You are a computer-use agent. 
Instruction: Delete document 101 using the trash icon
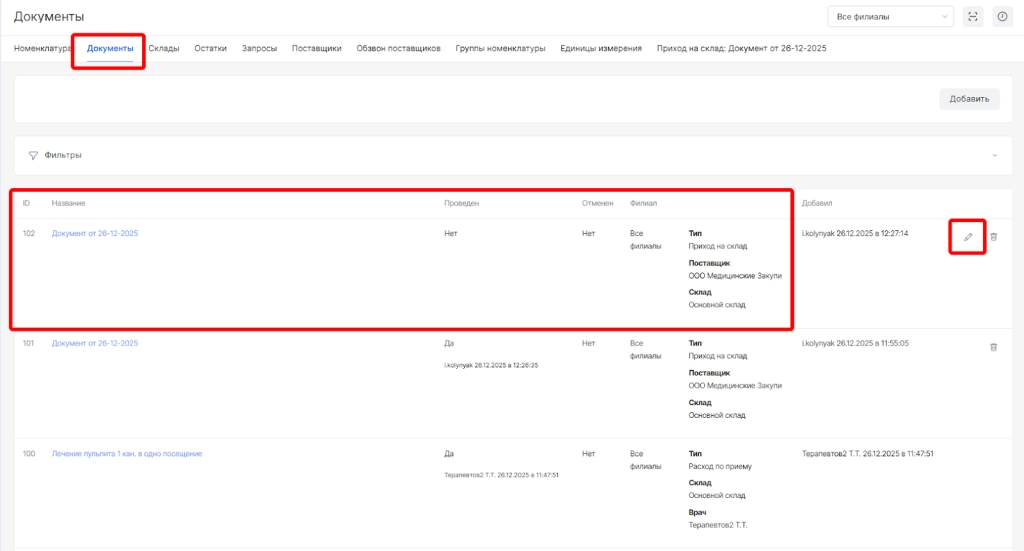click(x=993, y=347)
